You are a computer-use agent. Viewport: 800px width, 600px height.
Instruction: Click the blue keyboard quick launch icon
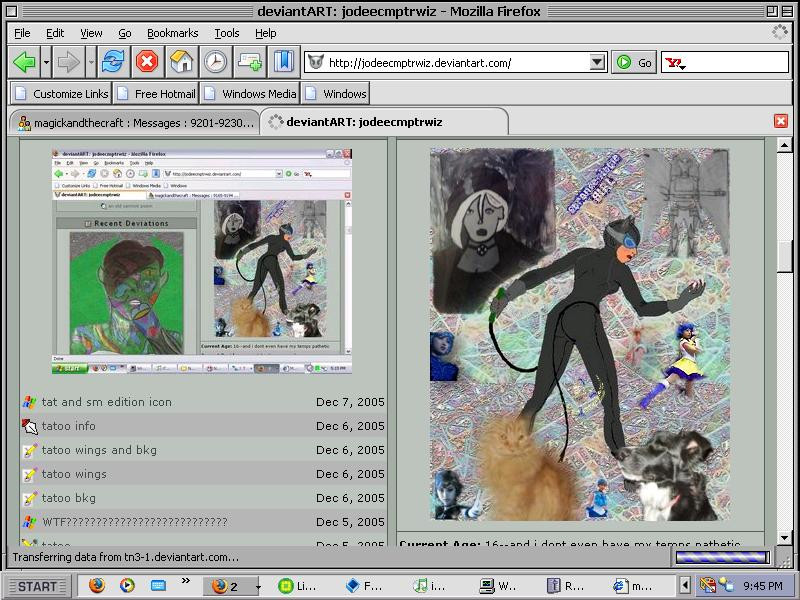pyautogui.click(x=158, y=585)
